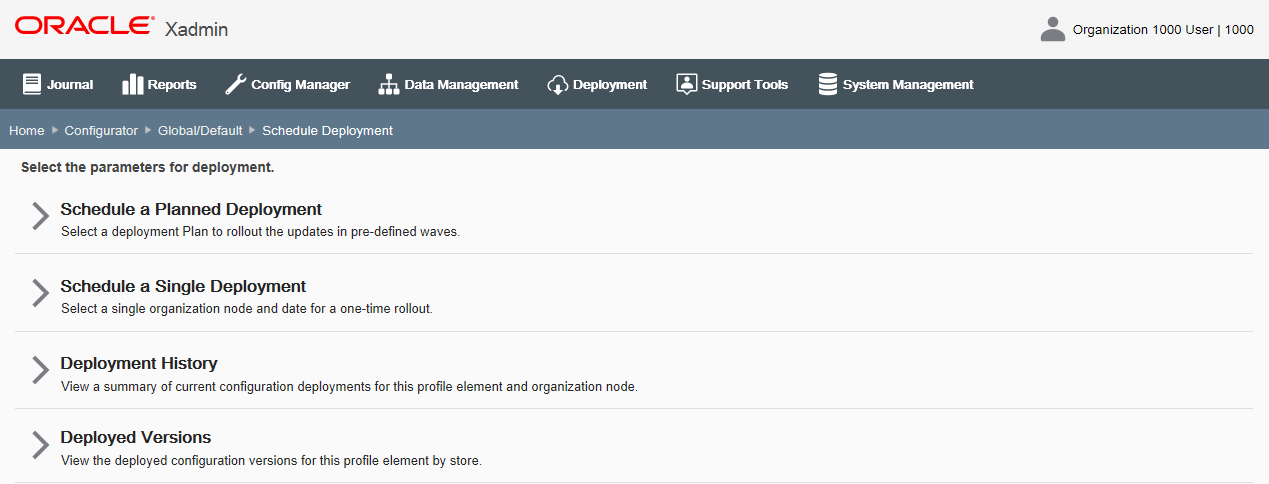Click the System Management database icon

pos(827,84)
